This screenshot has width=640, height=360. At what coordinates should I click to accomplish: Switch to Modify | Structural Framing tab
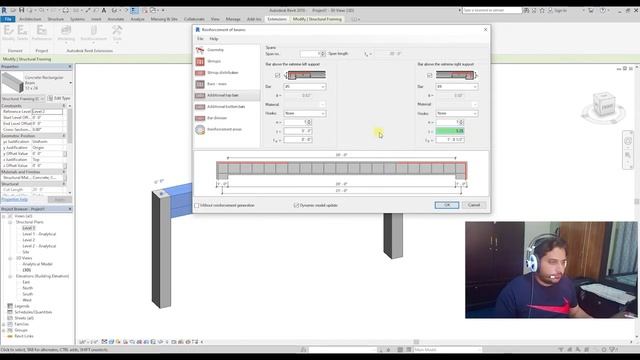click(317, 19)
